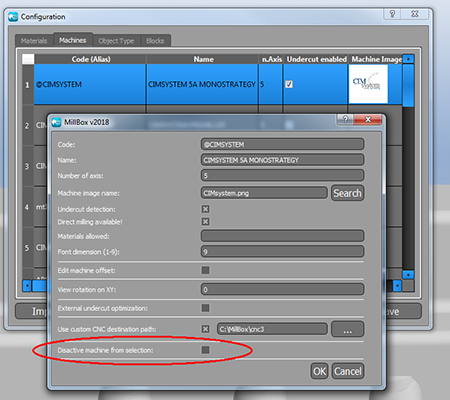The height and width of the screenshot is (400, 450).
Task: Select the @CIMSYSTEM code cell
Action: tap(90, 84)
